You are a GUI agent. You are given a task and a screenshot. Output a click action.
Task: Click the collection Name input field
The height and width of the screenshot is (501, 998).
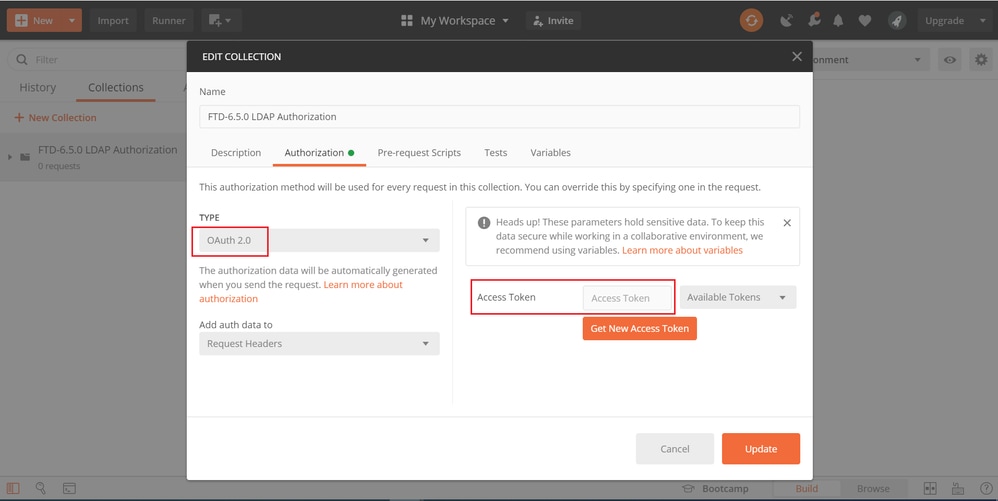[500, 116]
